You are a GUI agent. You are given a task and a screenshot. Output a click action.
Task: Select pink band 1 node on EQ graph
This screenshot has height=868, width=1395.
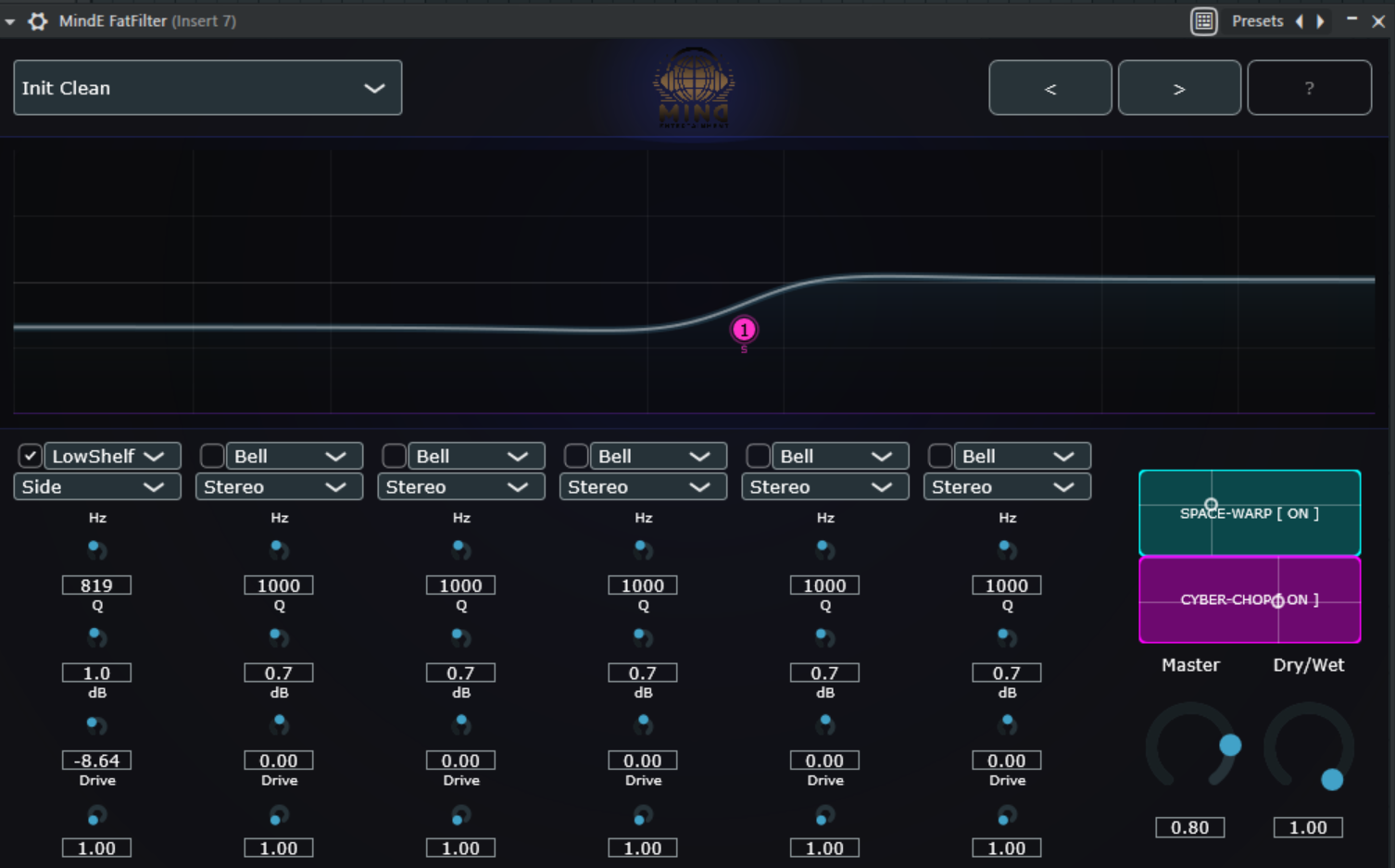(744, 330)
